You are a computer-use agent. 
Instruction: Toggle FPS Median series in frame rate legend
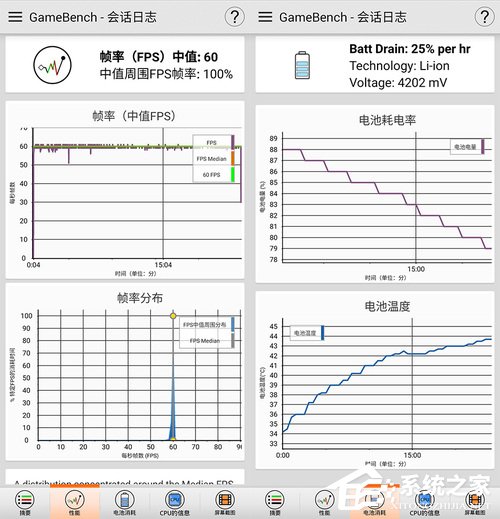tap(213, 159)
